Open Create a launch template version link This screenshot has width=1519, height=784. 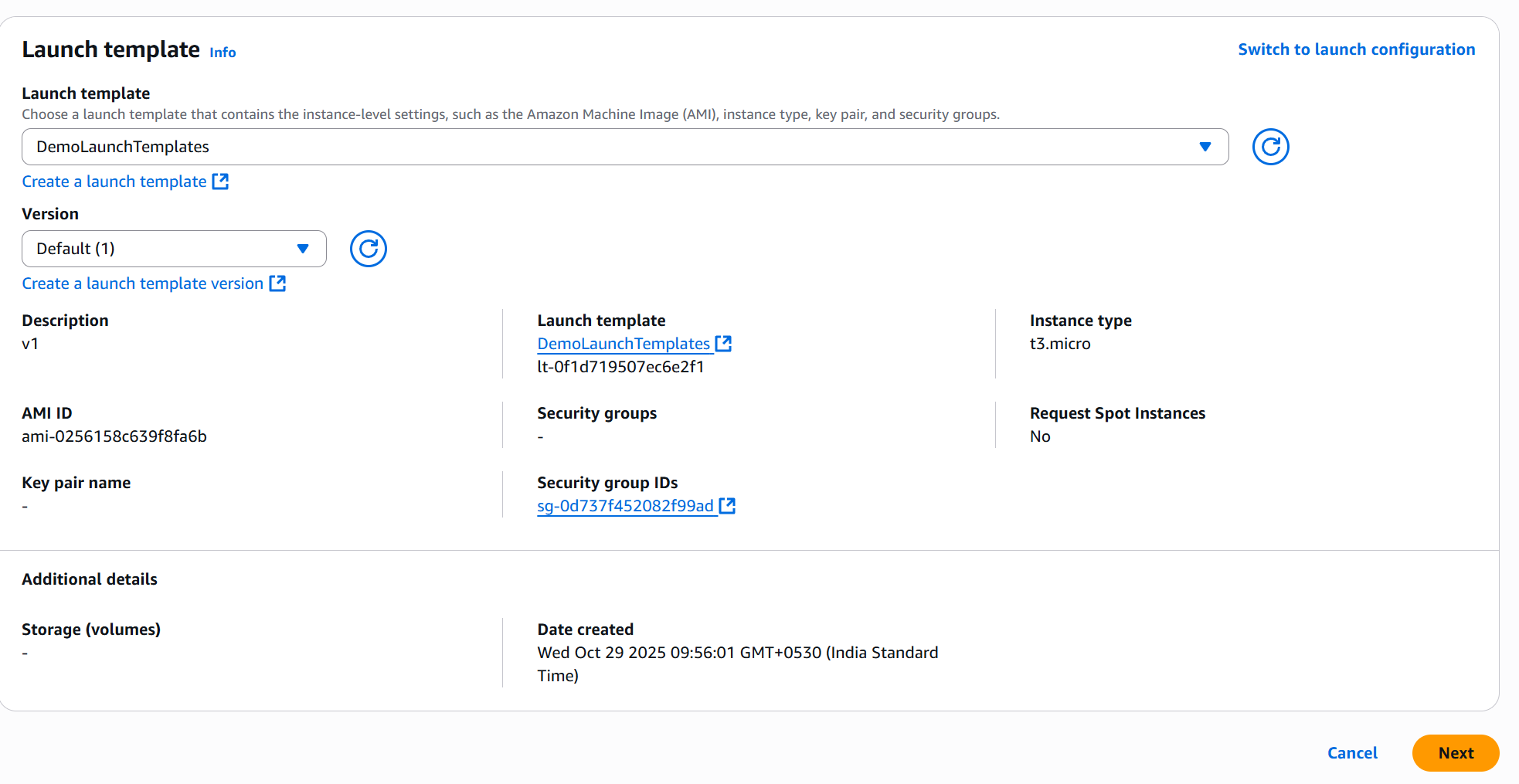click(x=143, y=283)
